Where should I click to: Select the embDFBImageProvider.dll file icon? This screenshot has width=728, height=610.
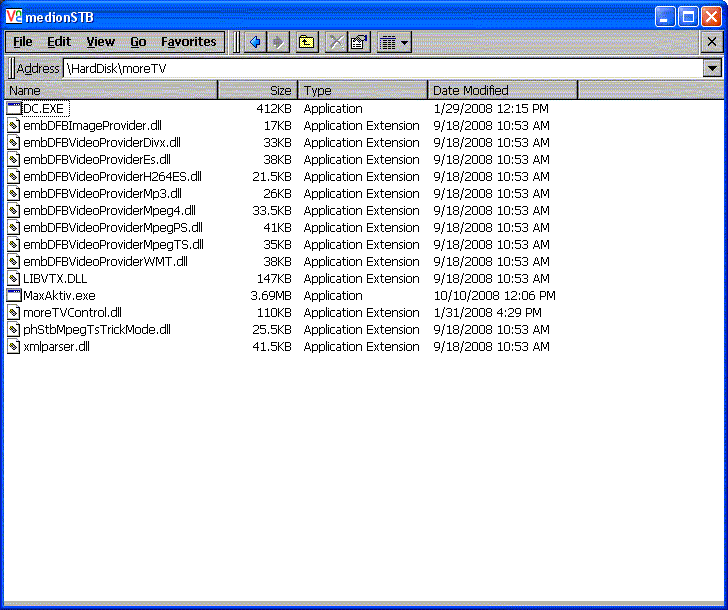pos(14,126)
